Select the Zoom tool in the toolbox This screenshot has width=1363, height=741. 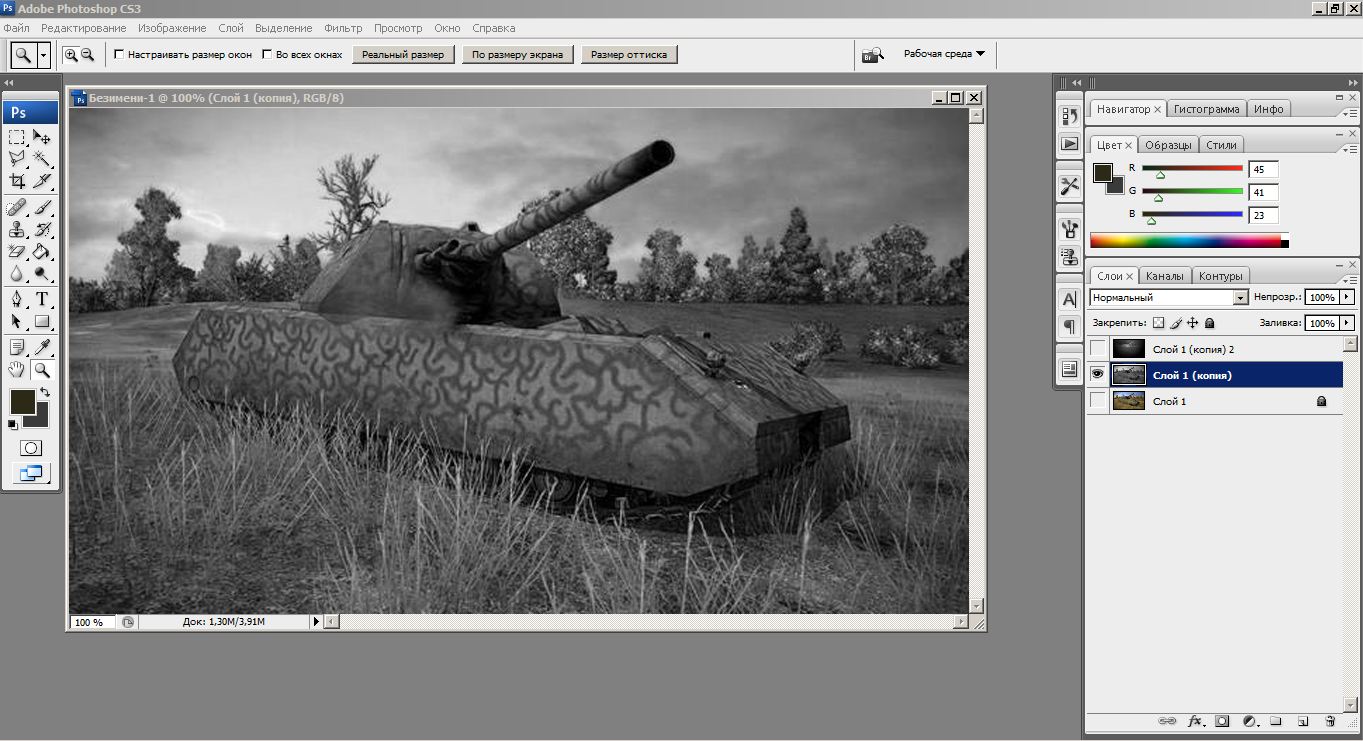pos(42,370)
